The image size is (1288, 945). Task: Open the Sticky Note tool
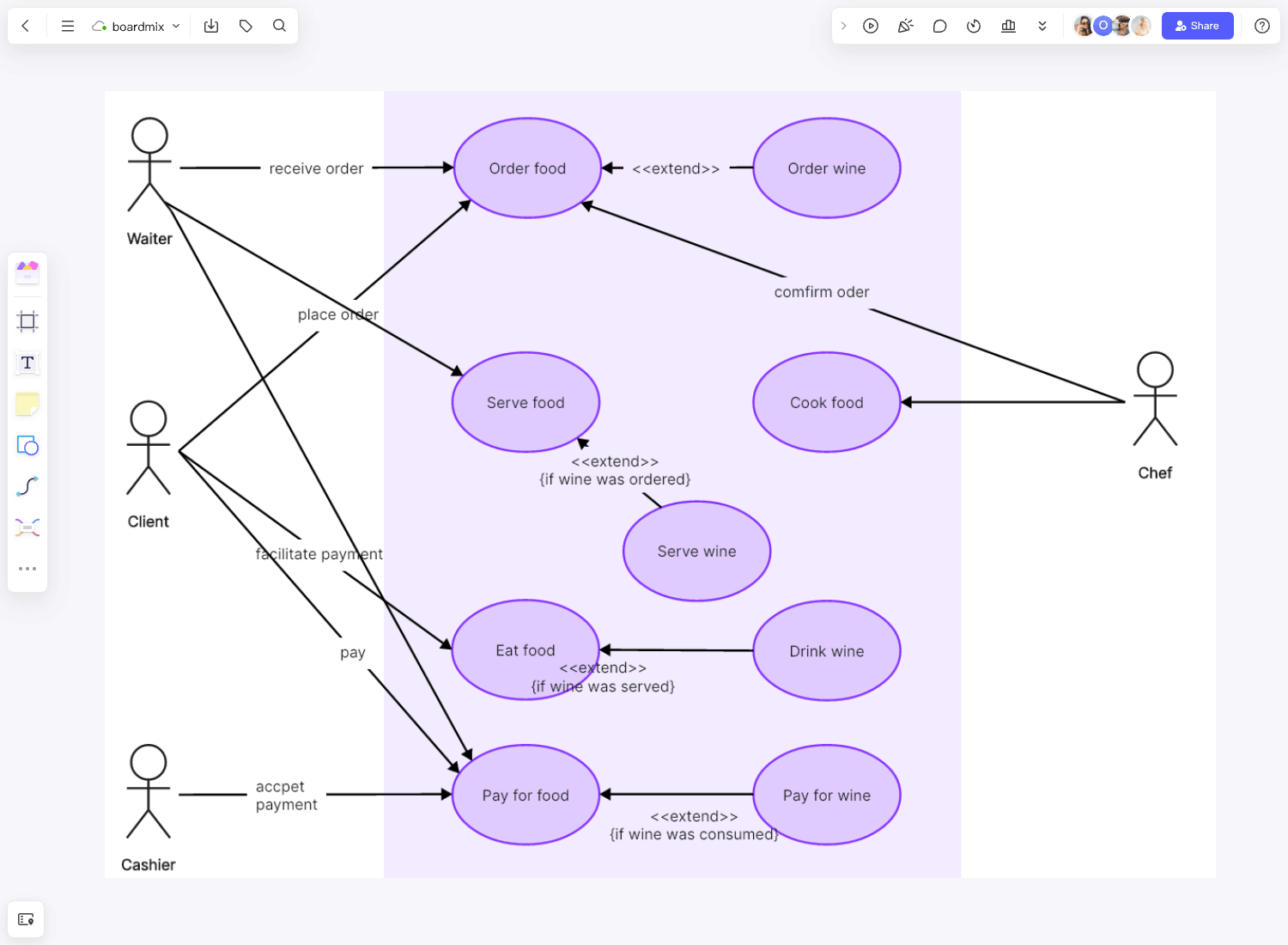[x=27, y=404]
